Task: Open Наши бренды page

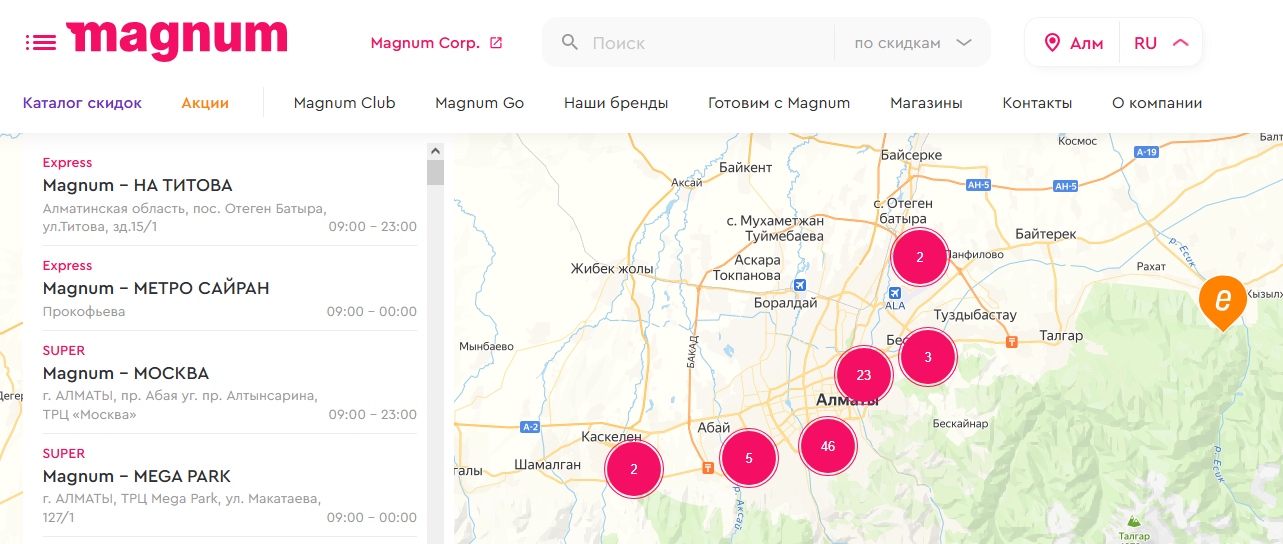Action: (x=616, y=103)
